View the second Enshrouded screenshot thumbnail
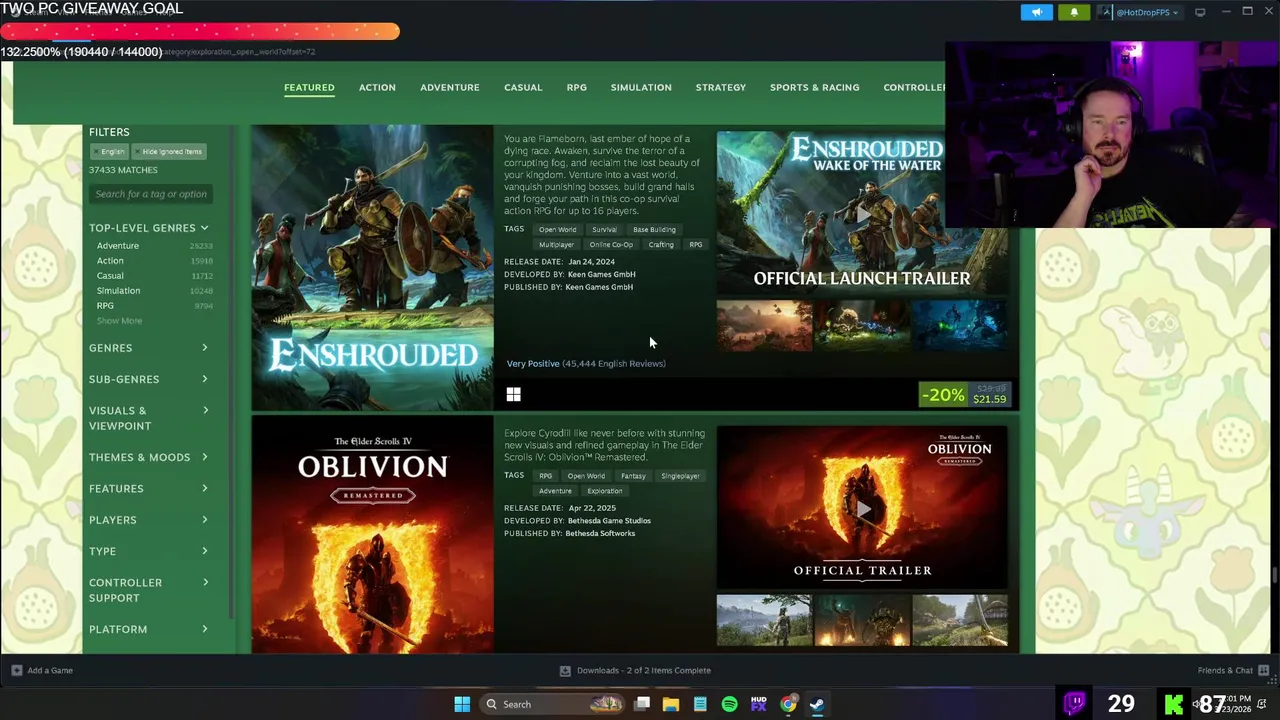 (862, 326)
